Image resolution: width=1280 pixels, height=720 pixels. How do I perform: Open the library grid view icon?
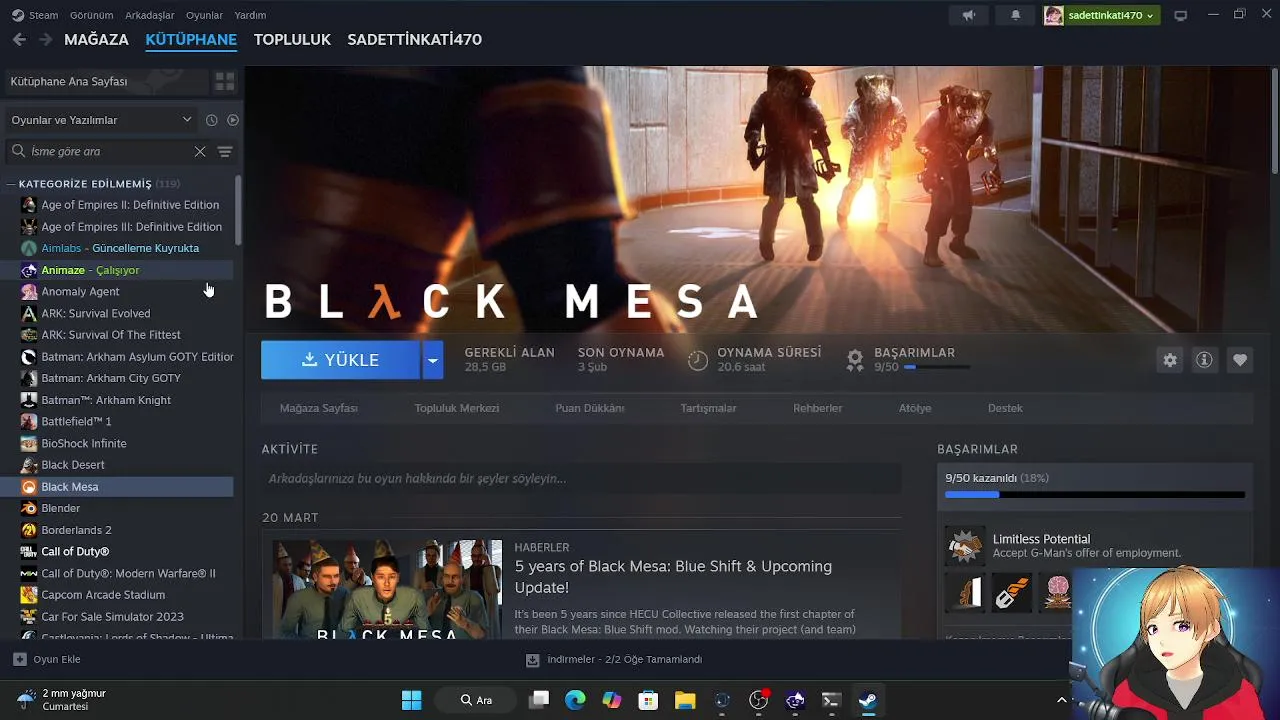click(x=225, y=81)
